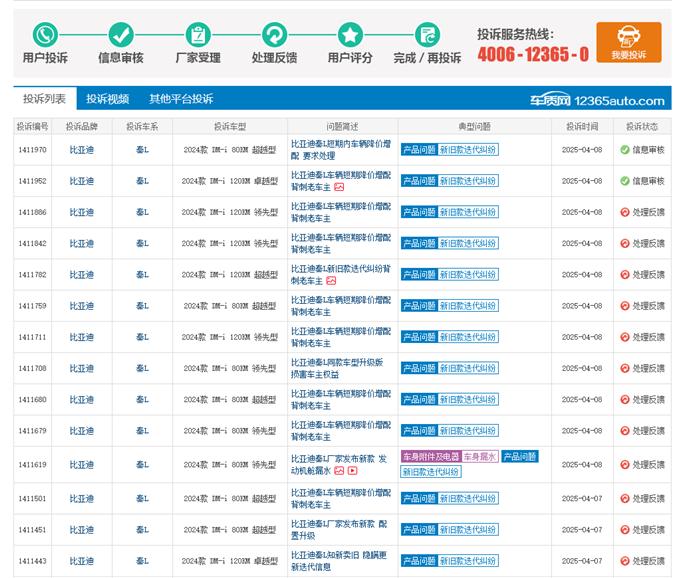Screen dimensions: 700x578
Task: Open complaint title in row 1411970
Action: tap(341, 150)
